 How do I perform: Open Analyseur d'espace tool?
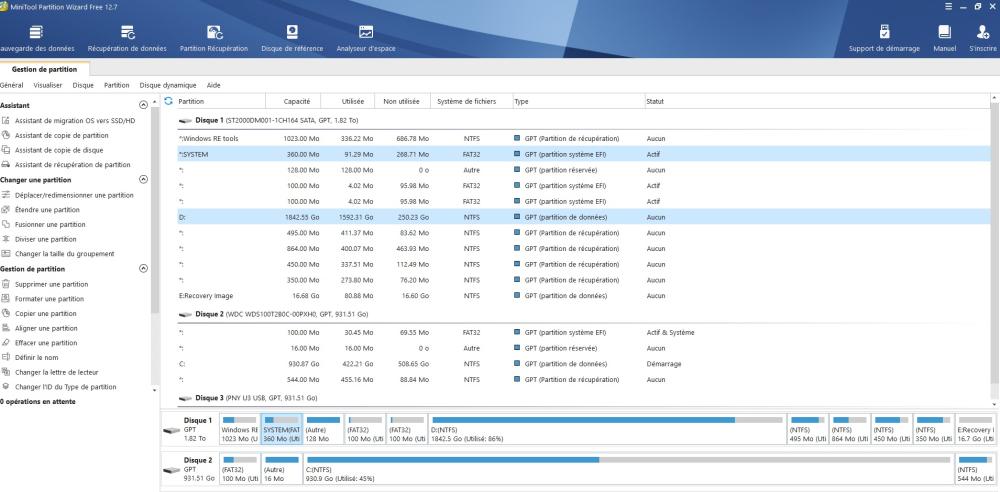pyautogui.click(x=366, y=37)
